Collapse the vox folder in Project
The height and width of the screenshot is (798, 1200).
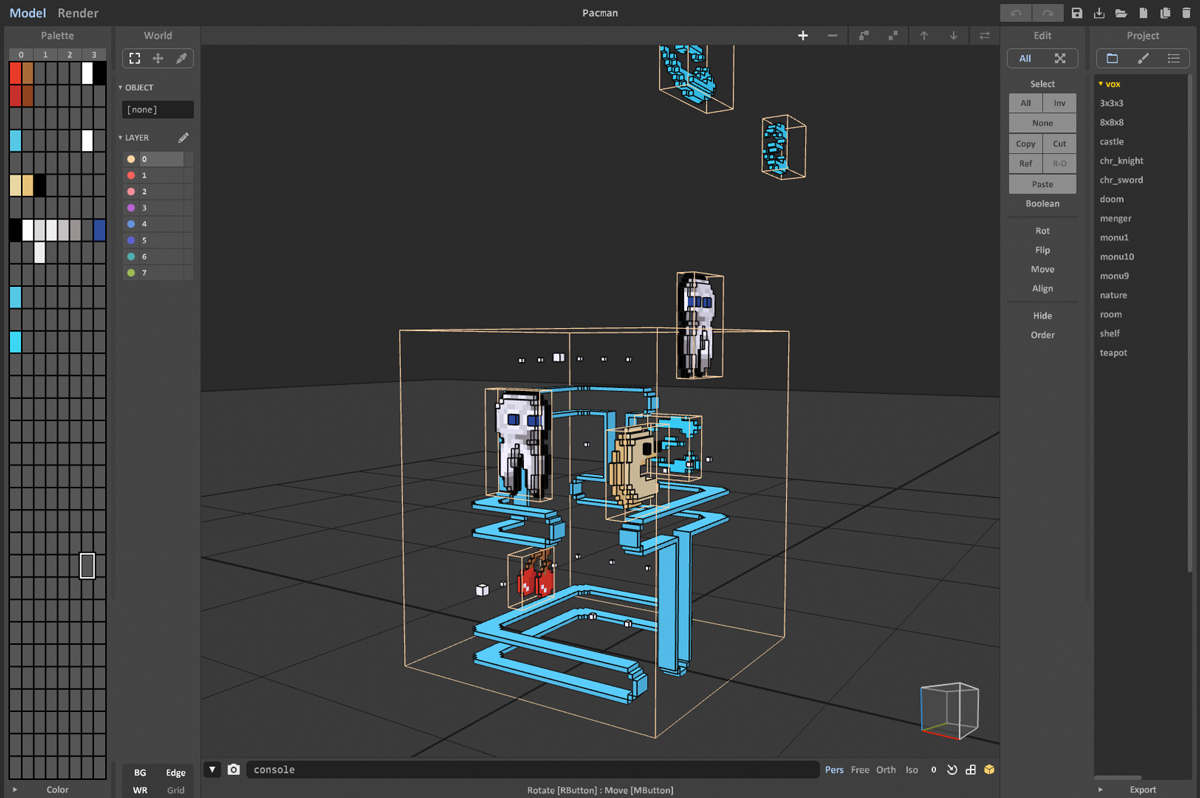[1101, 84]
